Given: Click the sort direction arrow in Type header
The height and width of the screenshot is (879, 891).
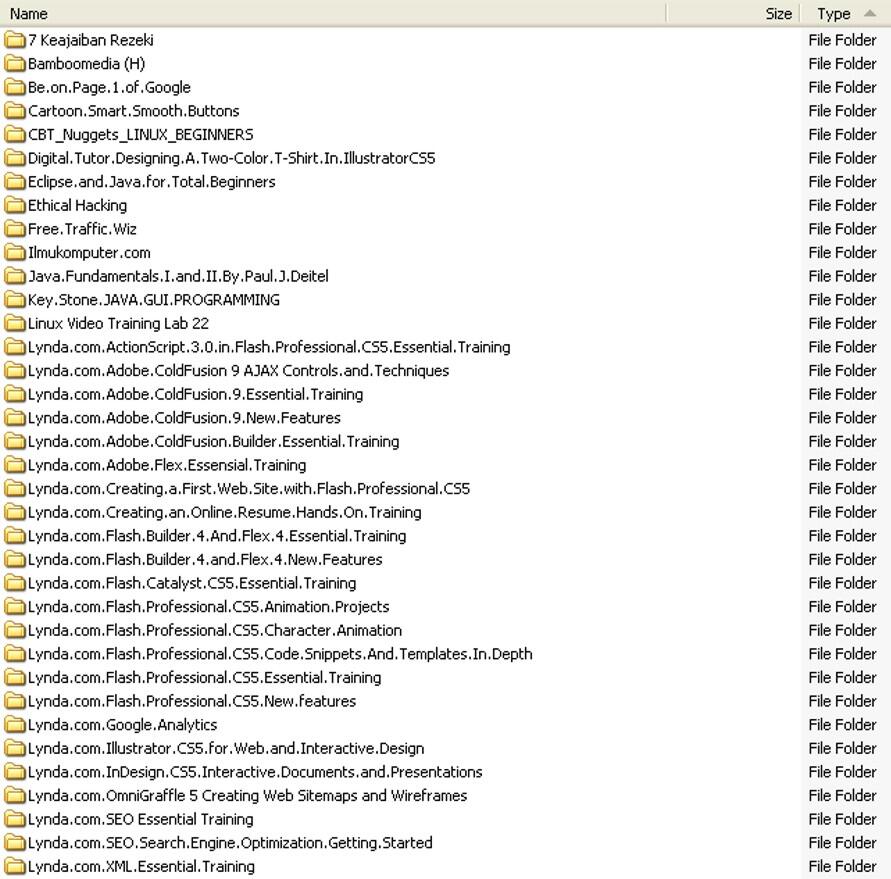Looking at the screenshot, I should (869, 13).
